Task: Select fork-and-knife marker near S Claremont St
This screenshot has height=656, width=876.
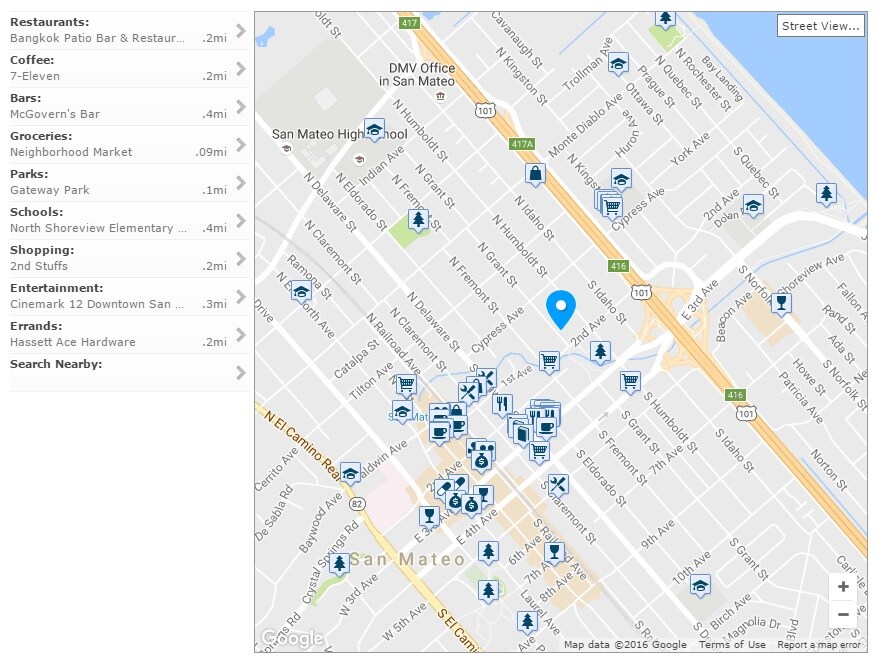Action: click(x=558, y=485)
